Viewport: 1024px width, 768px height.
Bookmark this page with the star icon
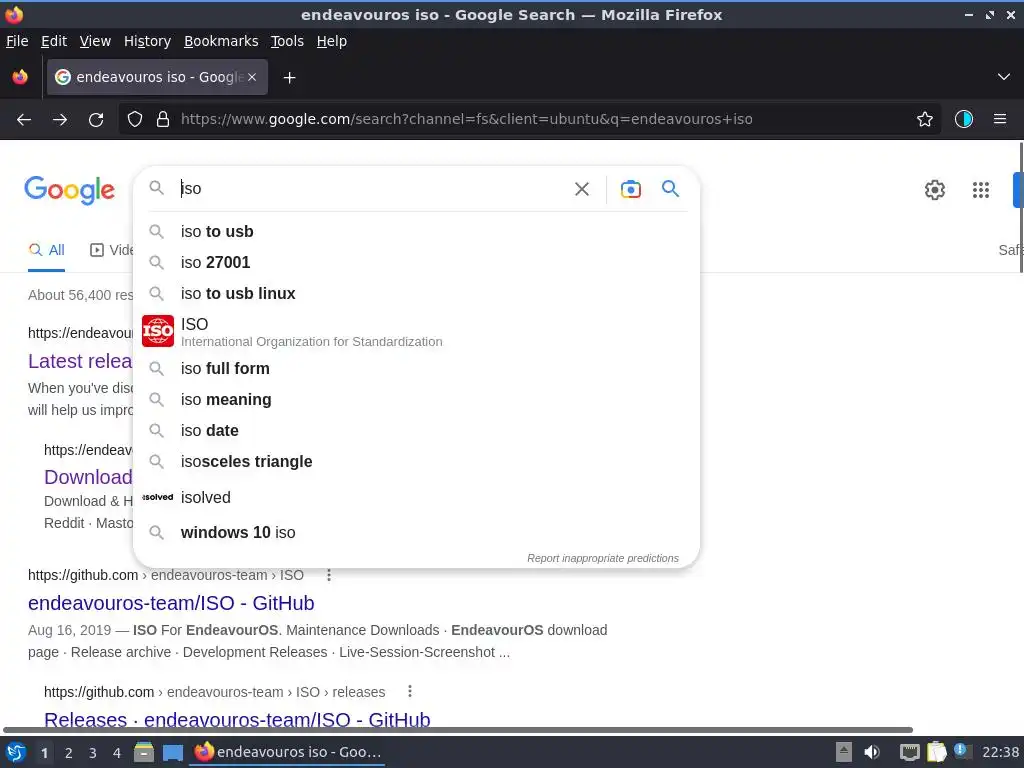tap(925, 119)
